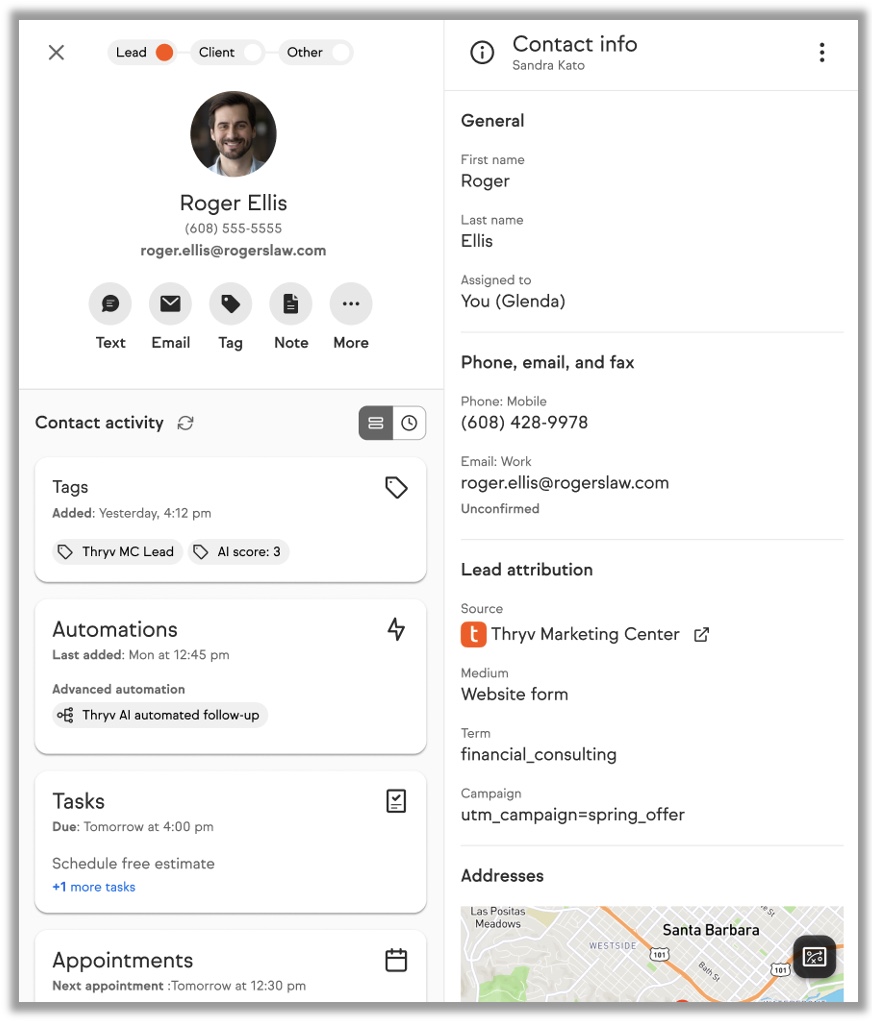This screenshot has height=1022, width=872.
Task: Click the Email envelope icon
Action: point(170,304)
